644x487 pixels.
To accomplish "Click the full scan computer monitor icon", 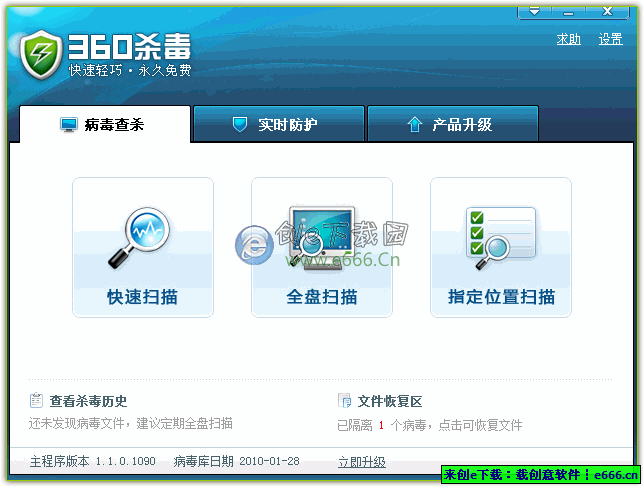I will click(321, 238).
